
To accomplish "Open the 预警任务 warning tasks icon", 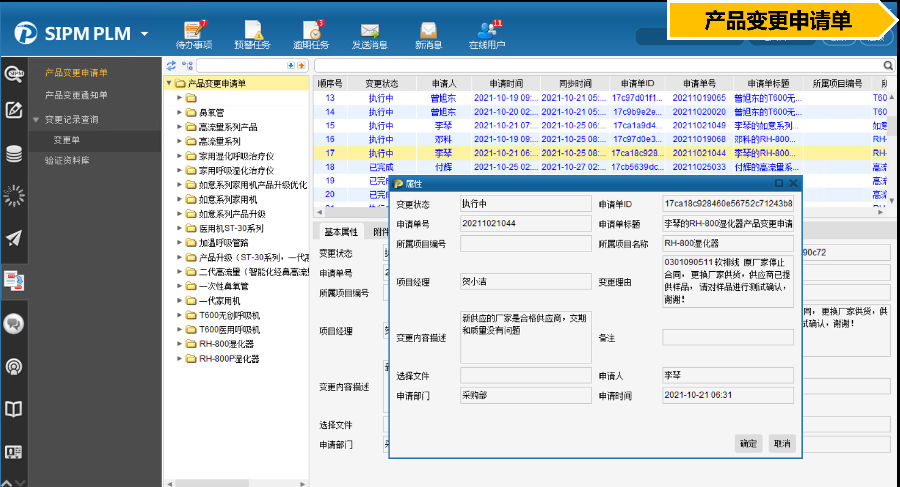I will click(x=250, y=30).
